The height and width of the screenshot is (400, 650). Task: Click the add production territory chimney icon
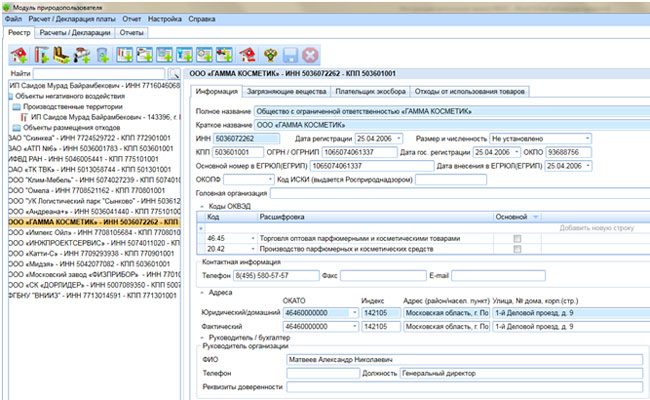41,55
